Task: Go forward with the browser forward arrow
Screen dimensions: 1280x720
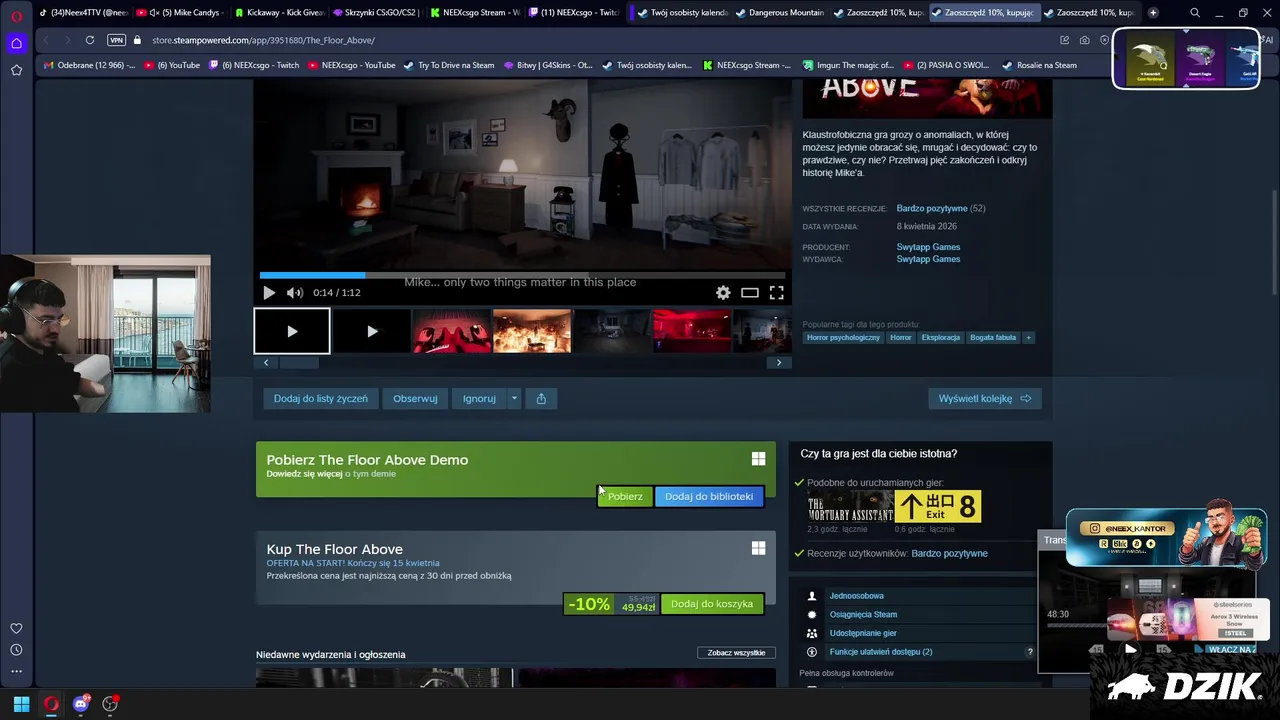Action: [67, 40]
